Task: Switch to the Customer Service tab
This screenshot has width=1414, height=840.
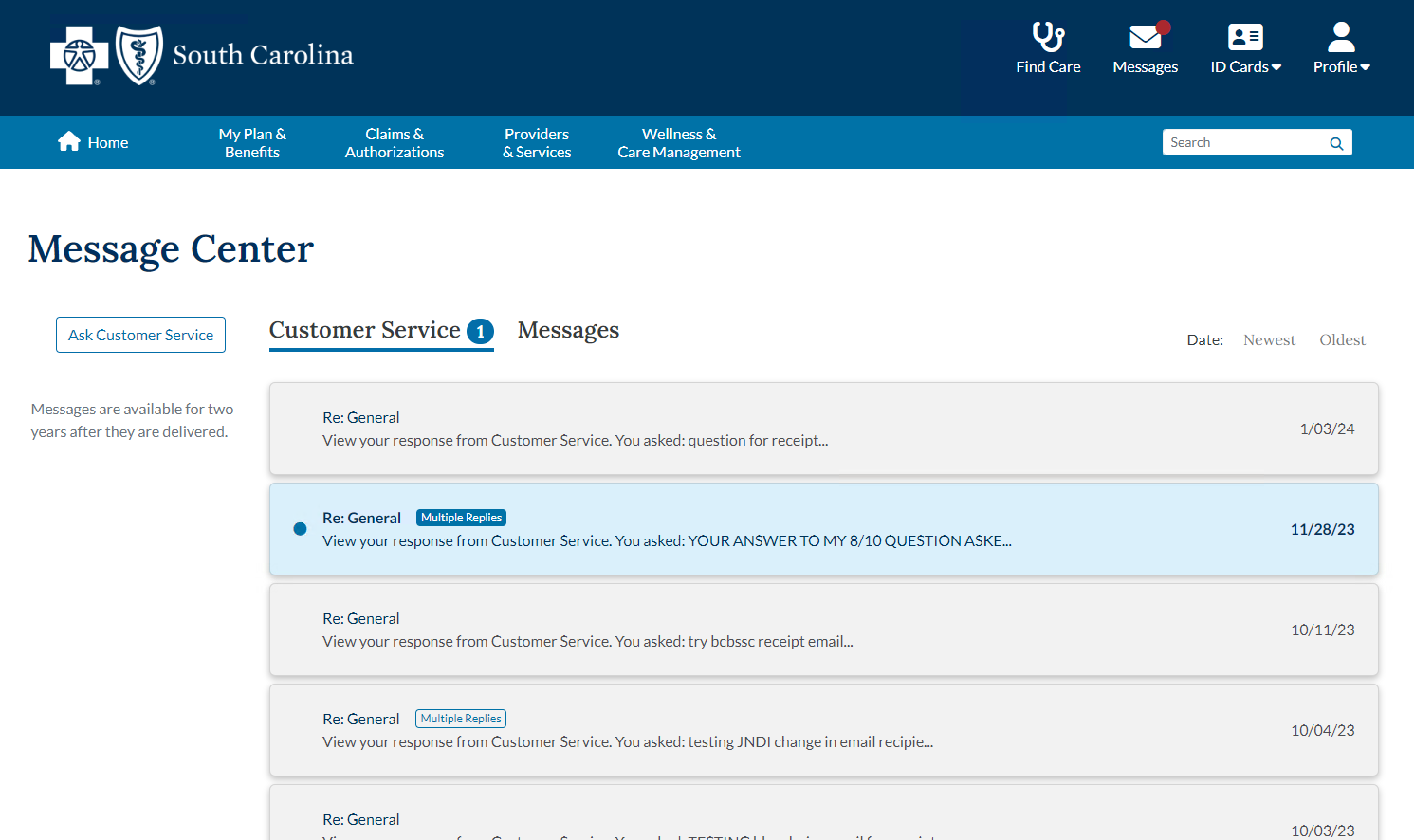Action: pyautogui.click(x=381, y=330)
